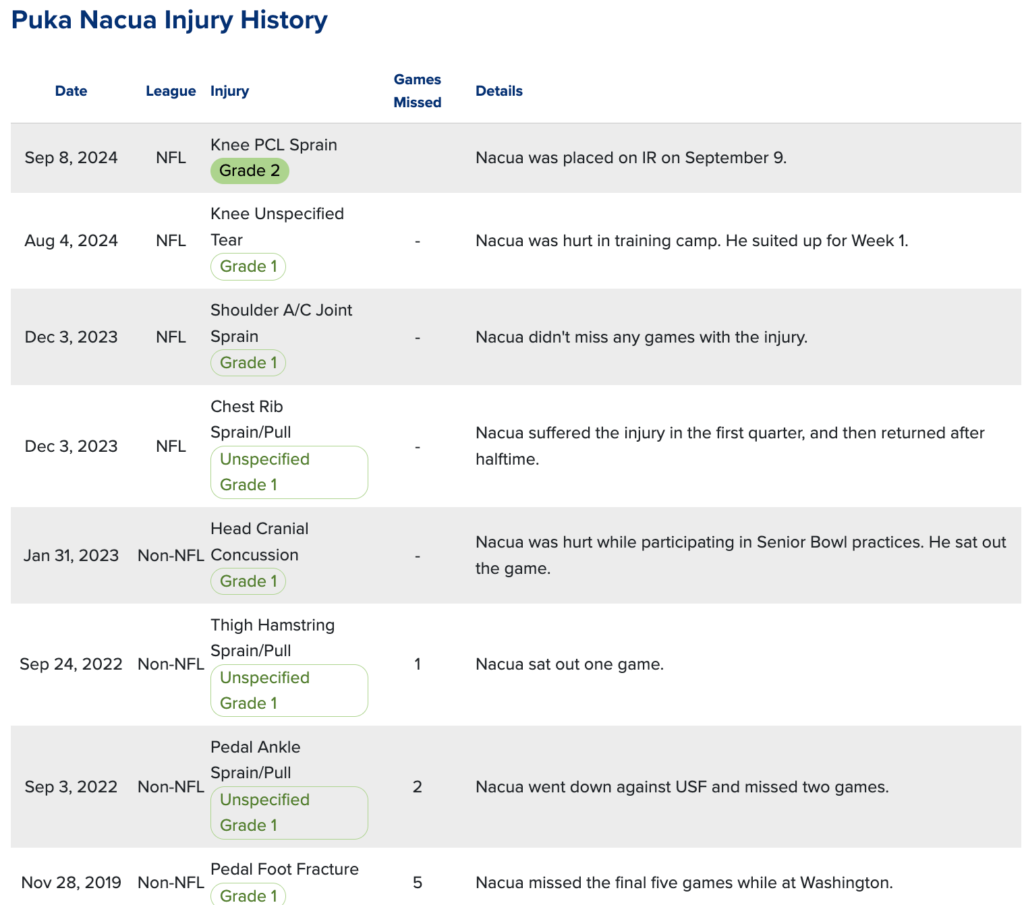Click the Puka Nacua Injury History heading

169,20
